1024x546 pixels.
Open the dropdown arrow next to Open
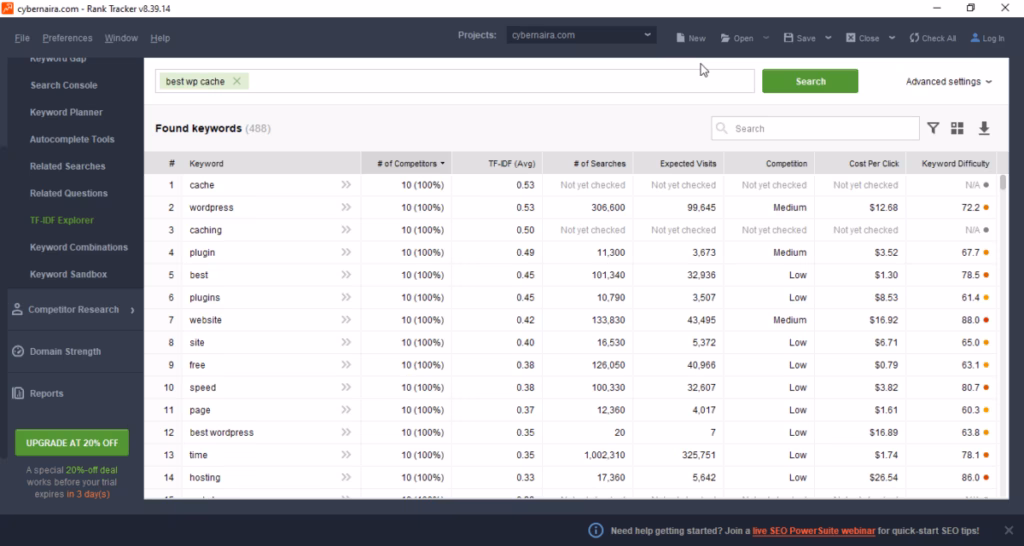[x=766, y=38]
